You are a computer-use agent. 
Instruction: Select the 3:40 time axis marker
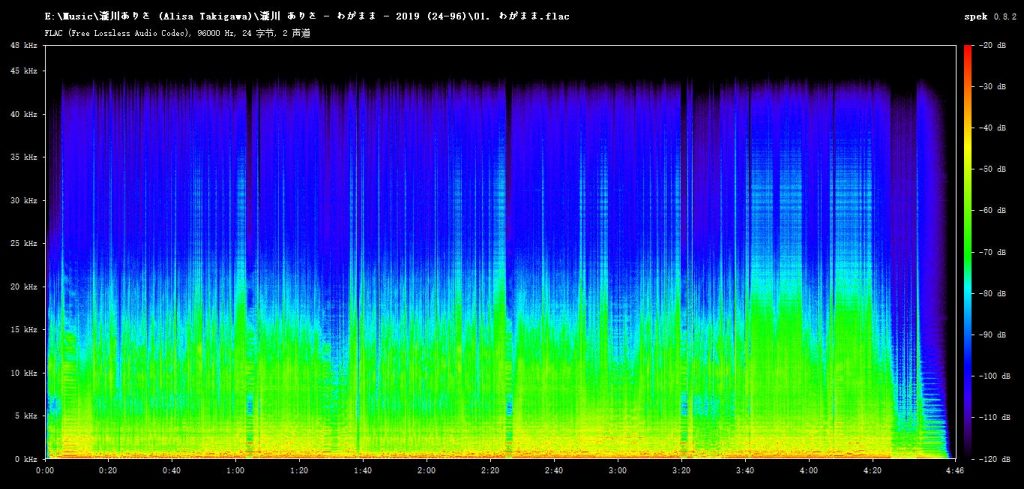click(744, 470)
